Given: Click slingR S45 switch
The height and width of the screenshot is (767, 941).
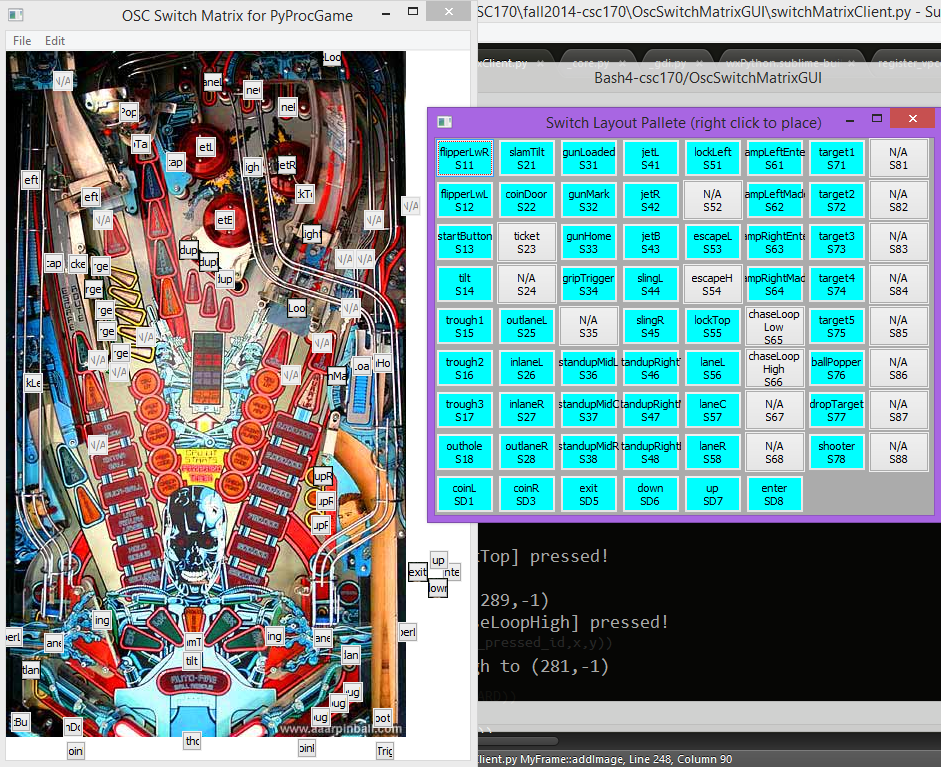Looking at the screenshot, I should [x=651, y=326].
